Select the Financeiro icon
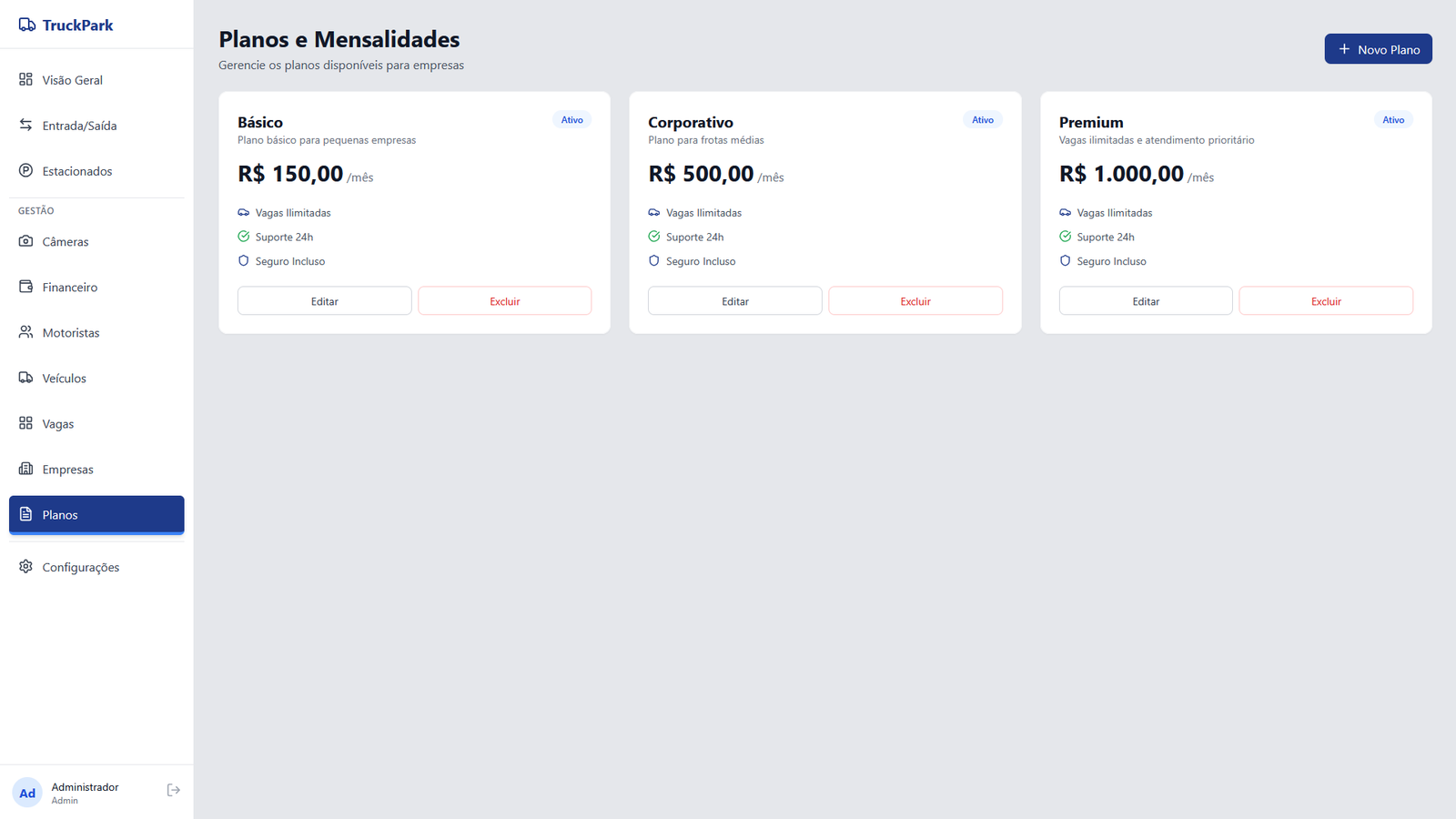Viewport: 1456px width, 819px height. (25, 287)
